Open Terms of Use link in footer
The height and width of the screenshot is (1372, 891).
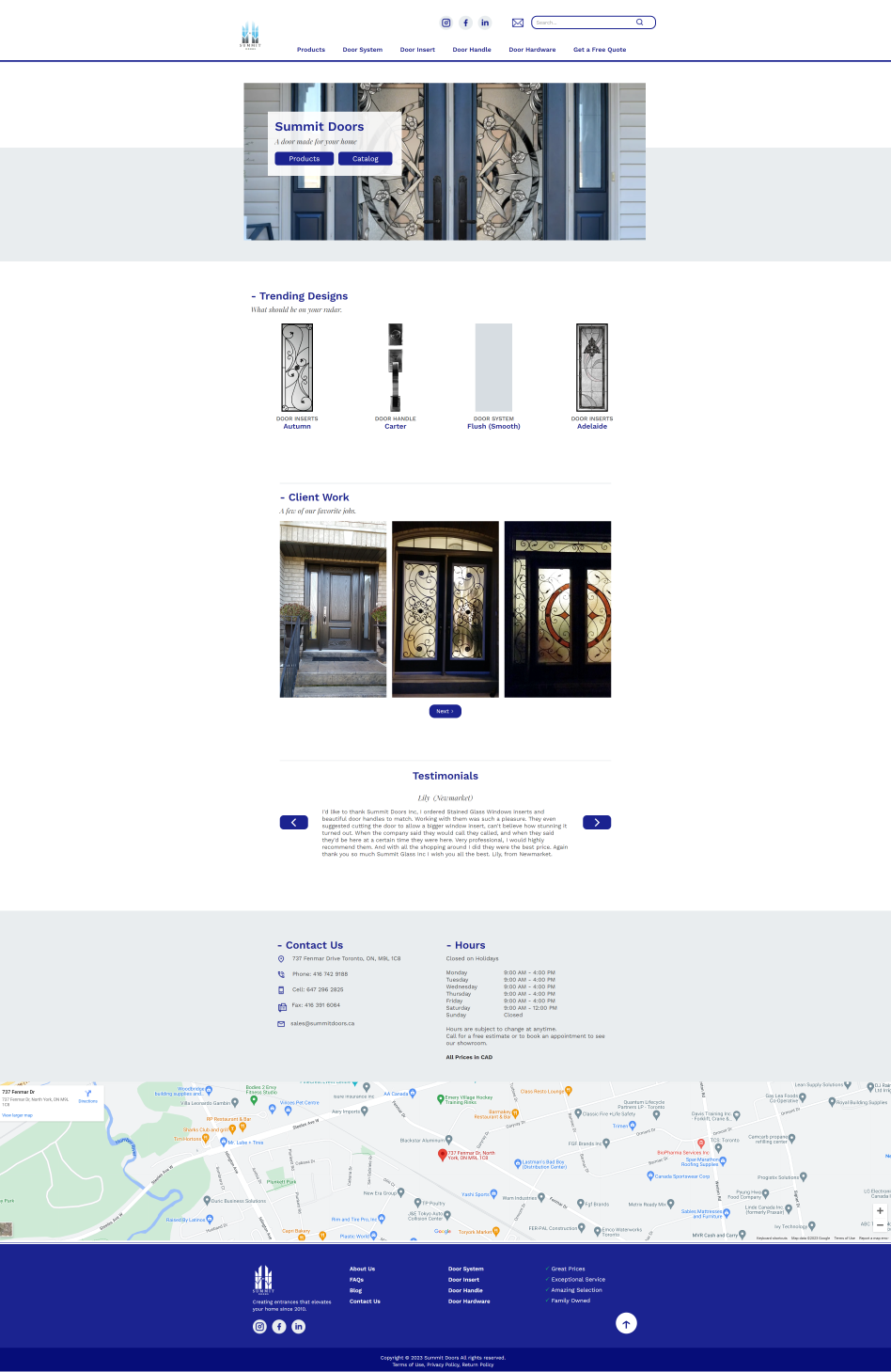408,1364
